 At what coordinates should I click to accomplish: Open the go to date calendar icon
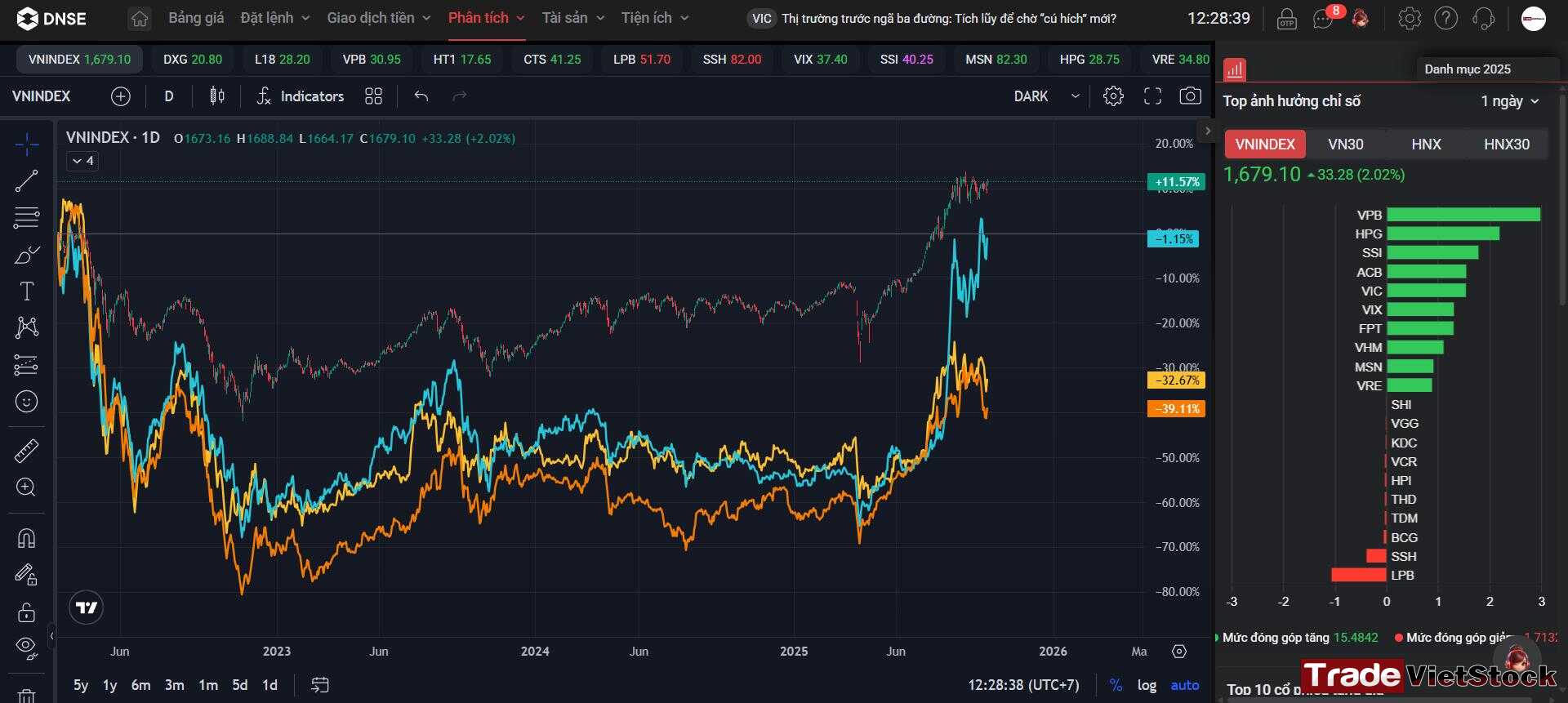point(319,685)
